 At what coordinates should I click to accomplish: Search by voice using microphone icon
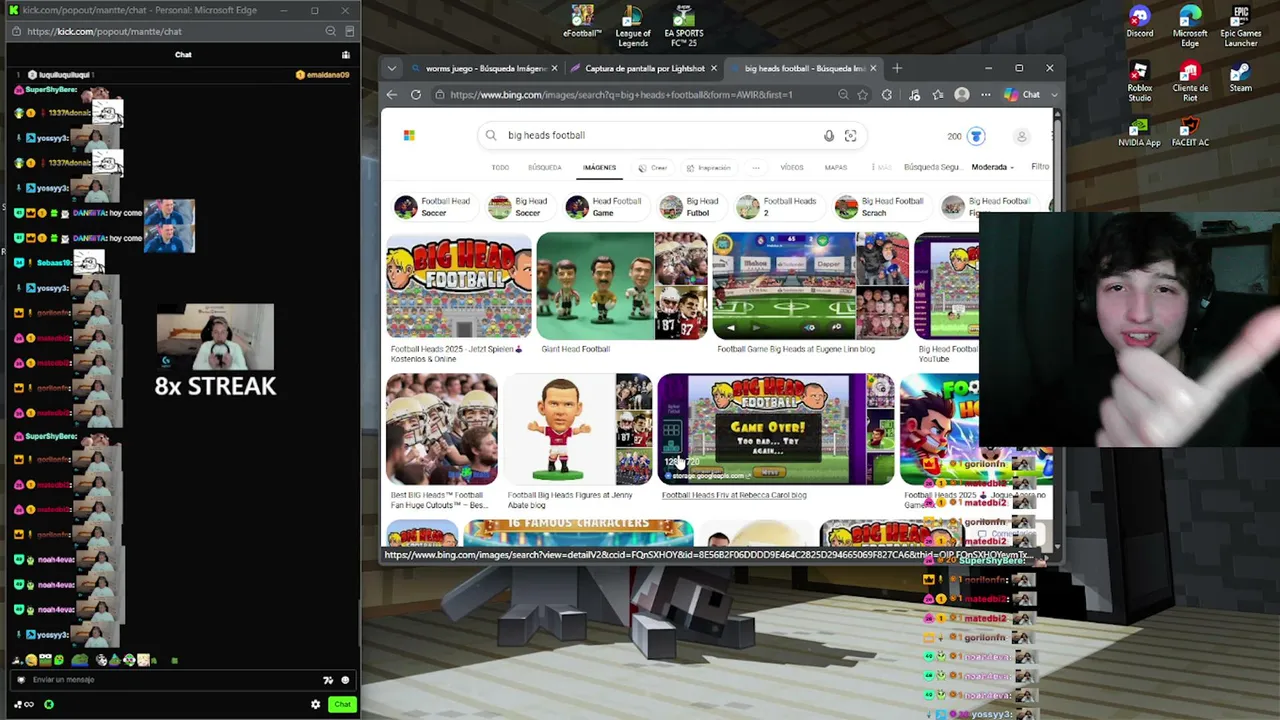tap(829, 136)
